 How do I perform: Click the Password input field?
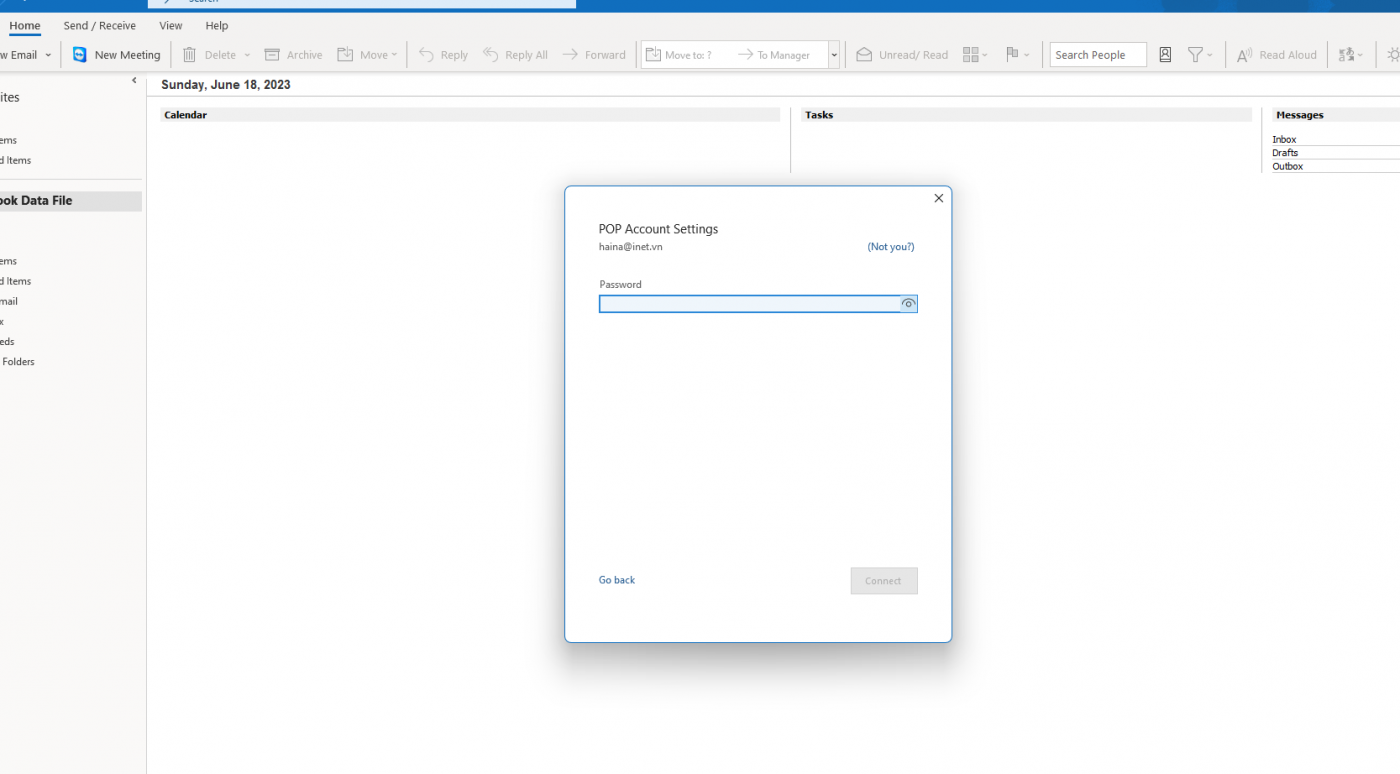[x=748, y=304]
